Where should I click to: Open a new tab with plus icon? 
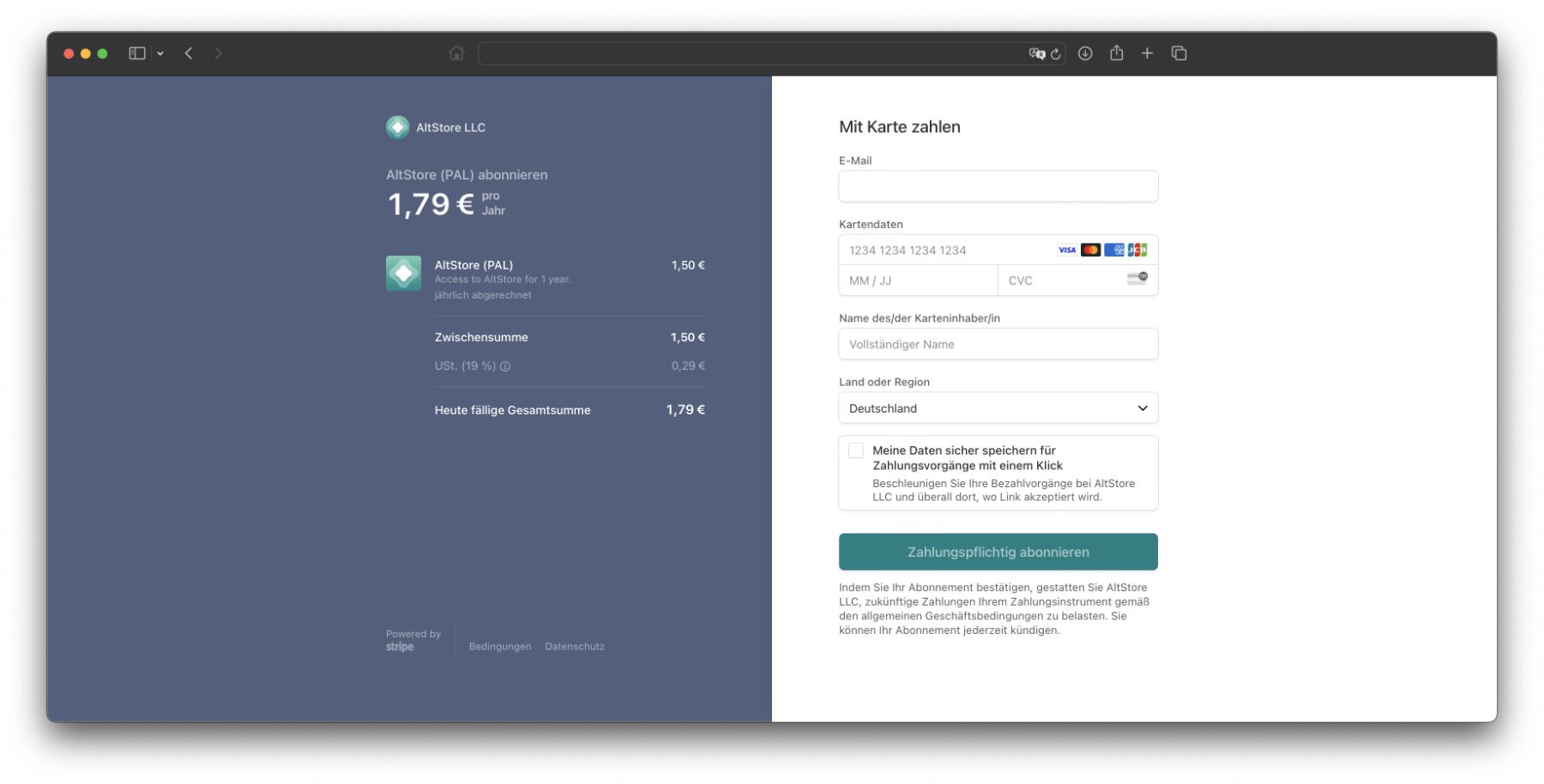[1147, 53]
